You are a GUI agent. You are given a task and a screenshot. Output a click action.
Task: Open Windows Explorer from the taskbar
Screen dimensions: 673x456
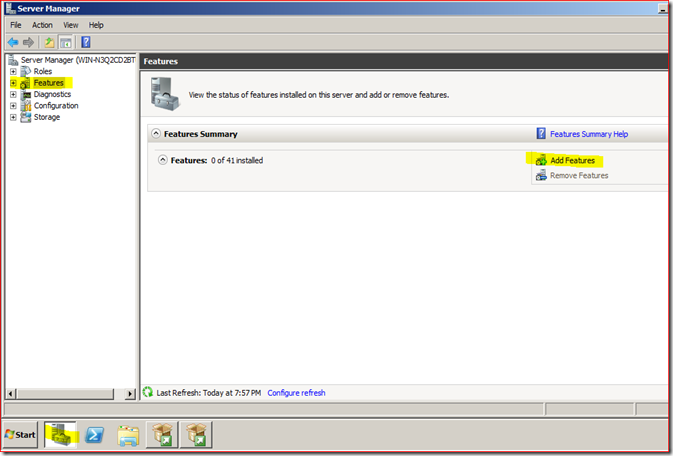[x=128, y=435]
